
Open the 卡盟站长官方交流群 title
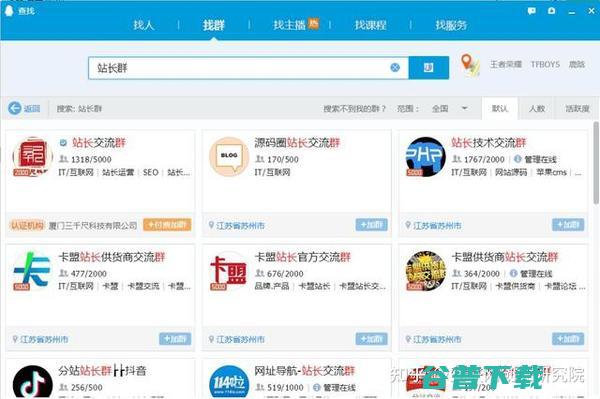(x=303, y=257)
